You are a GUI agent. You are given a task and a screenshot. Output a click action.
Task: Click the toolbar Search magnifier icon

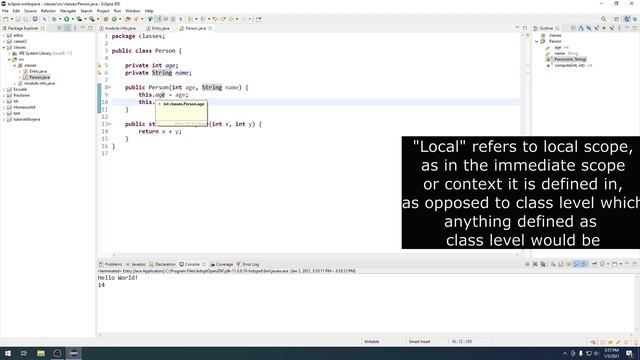(603, 19)
